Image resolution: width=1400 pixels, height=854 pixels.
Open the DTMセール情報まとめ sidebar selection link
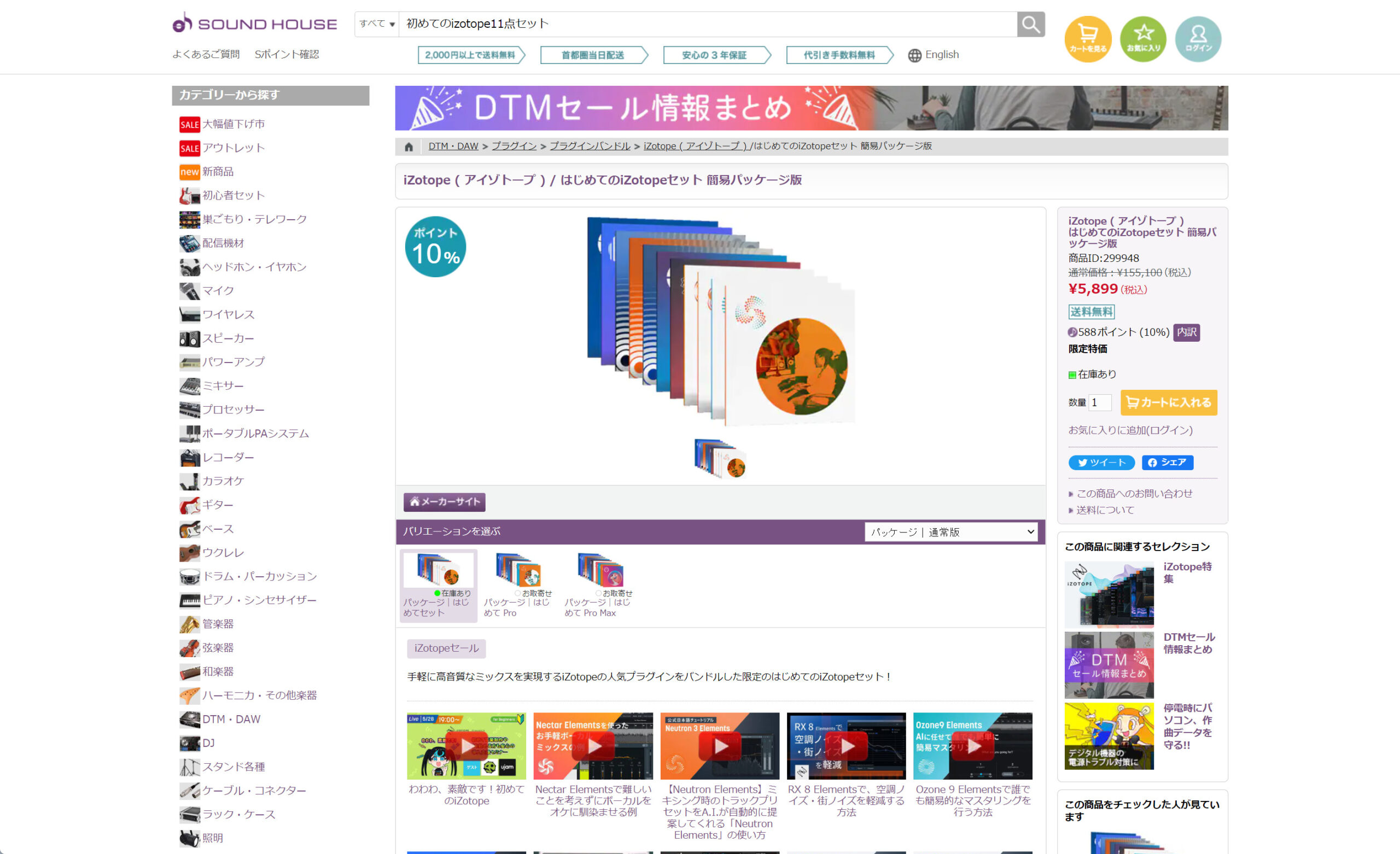(1189, 643)
